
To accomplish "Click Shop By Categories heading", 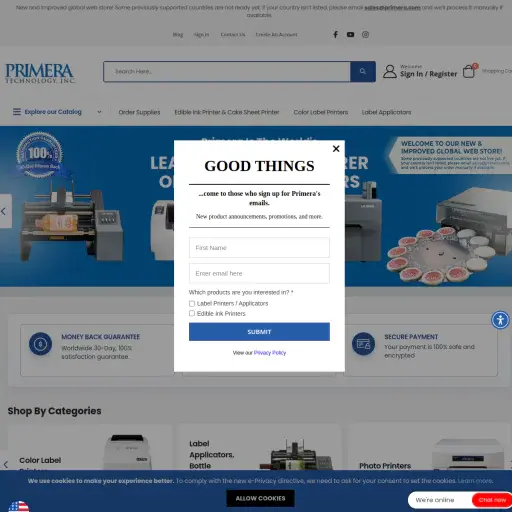I will [x=54, y=411].
